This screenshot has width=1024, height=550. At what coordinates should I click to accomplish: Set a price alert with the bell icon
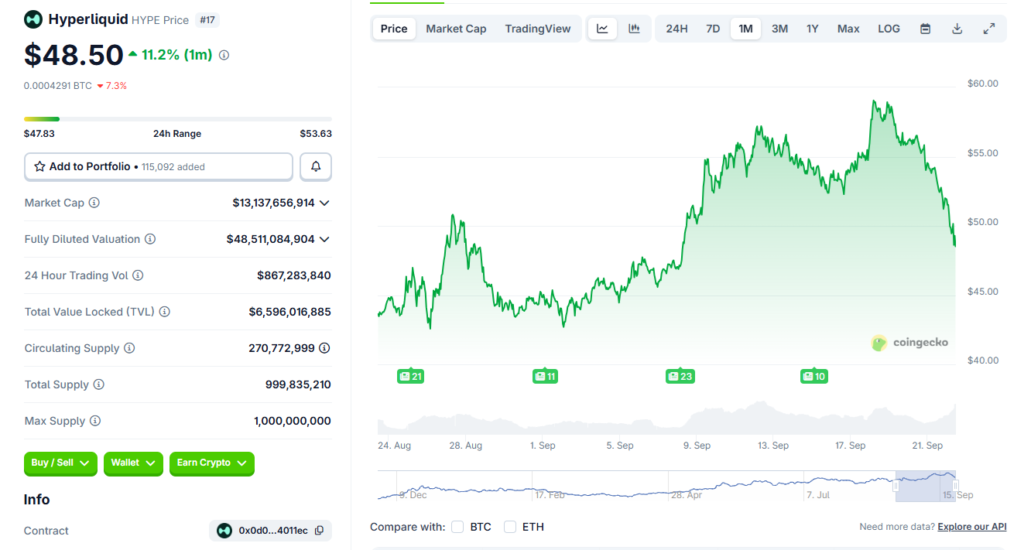[x=315, y=167]
